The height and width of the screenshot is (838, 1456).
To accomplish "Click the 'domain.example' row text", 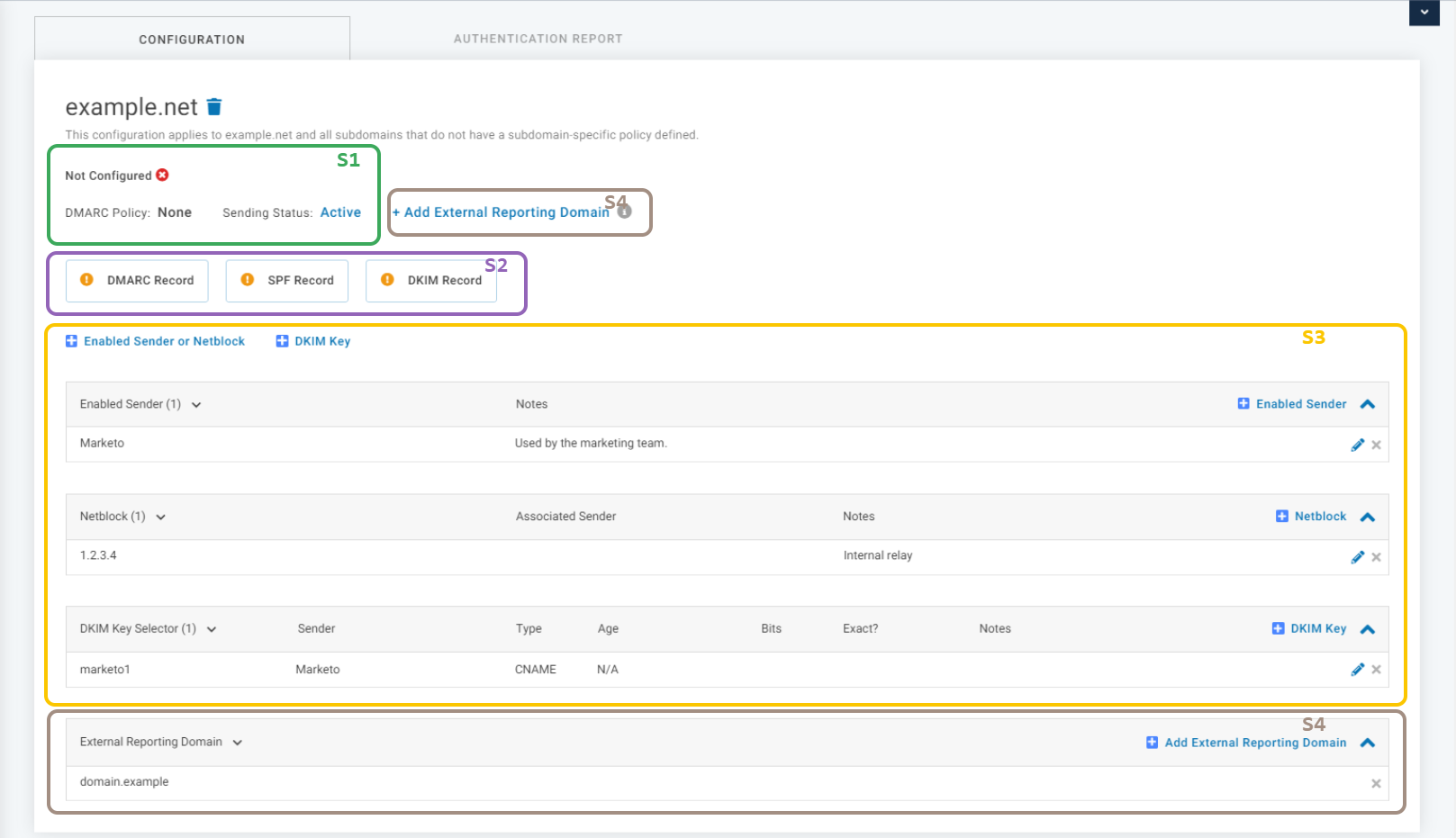I will pos(124,781).
